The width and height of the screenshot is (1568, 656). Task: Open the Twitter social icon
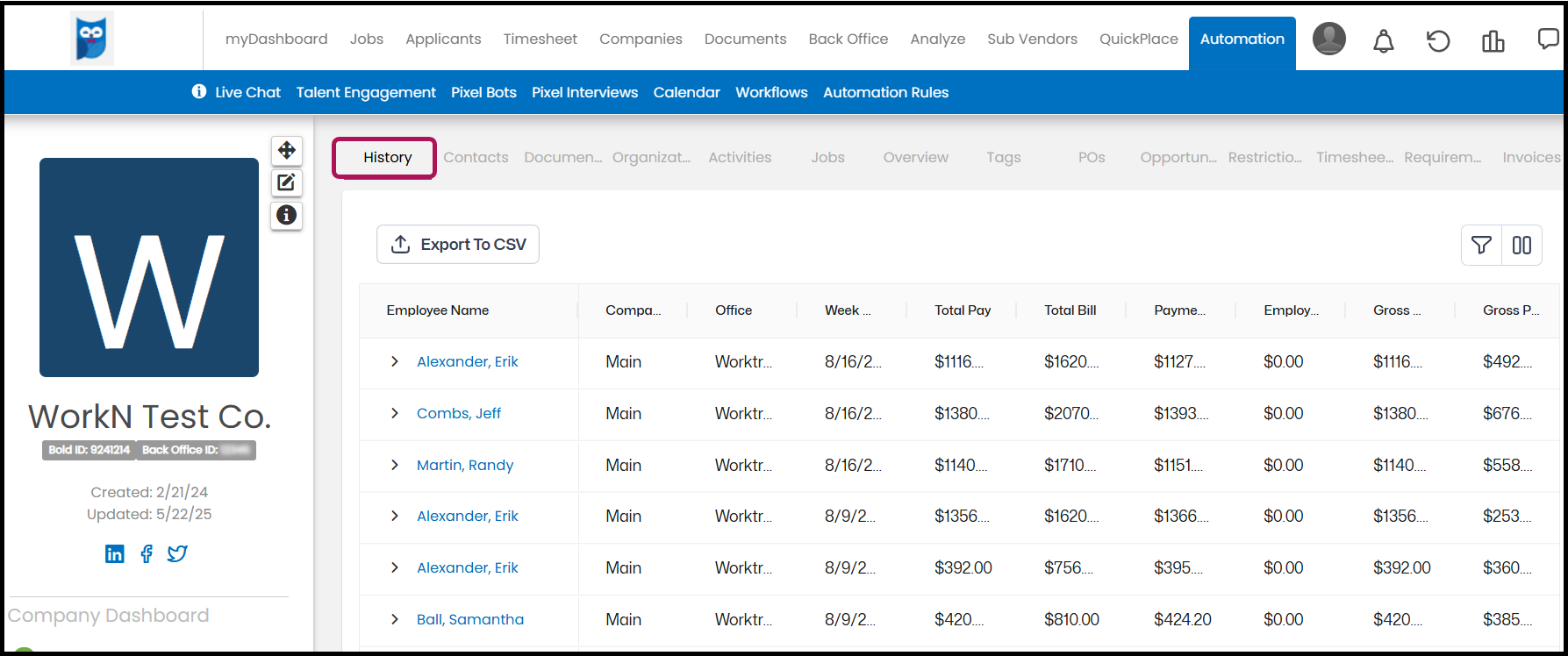tap(177, 553)
